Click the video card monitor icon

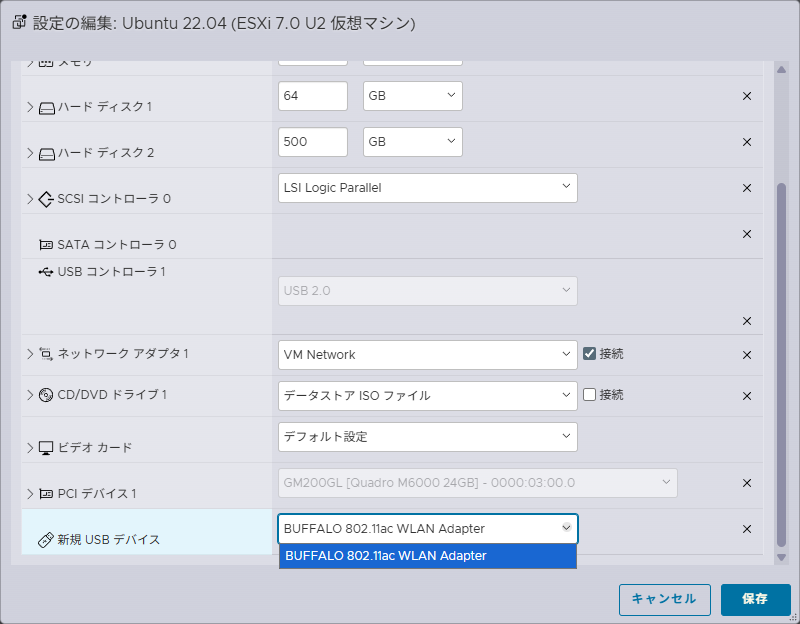click(x=46, y=448)
